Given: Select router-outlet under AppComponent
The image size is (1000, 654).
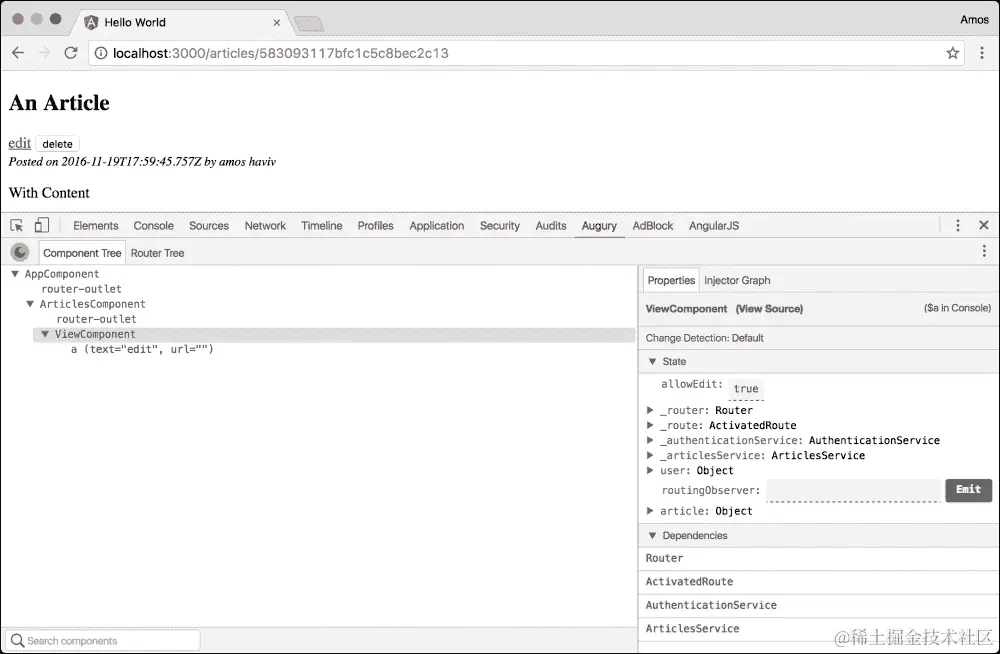Looking at the screenshot, I should pyautogui.click(x=81, y=289).
